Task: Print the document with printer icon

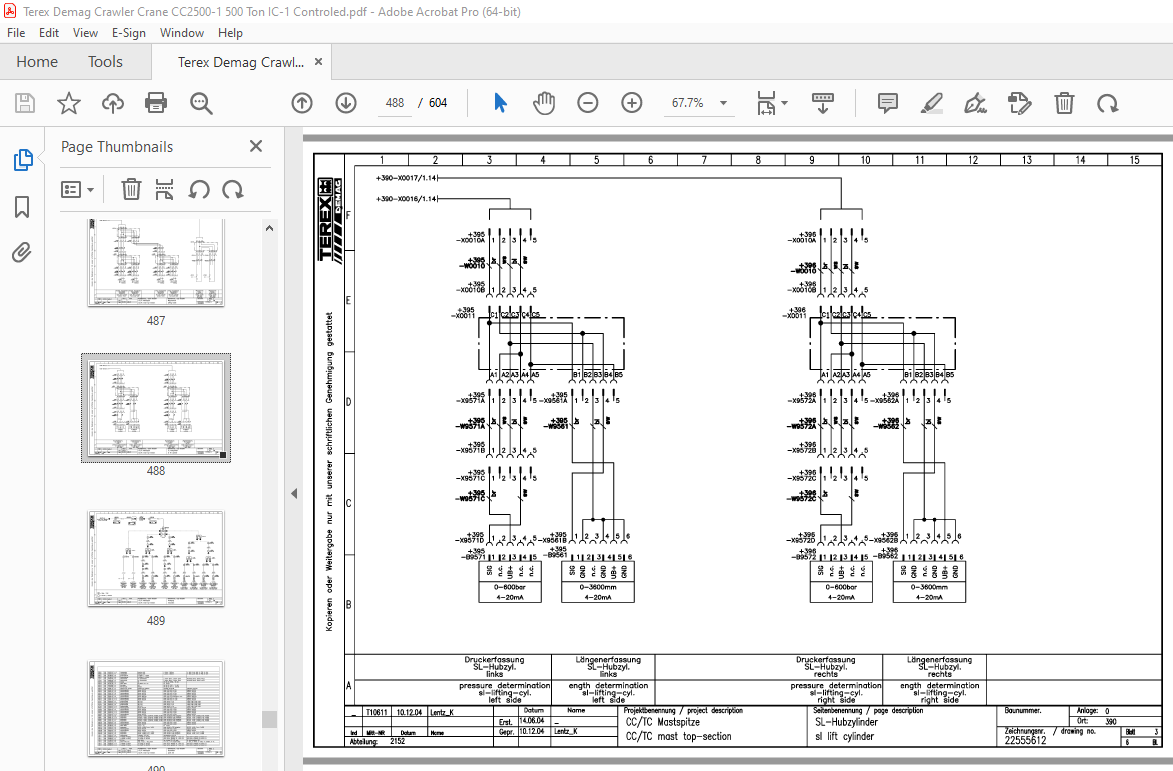Action: pyautogui.click(x=156, y=102)
